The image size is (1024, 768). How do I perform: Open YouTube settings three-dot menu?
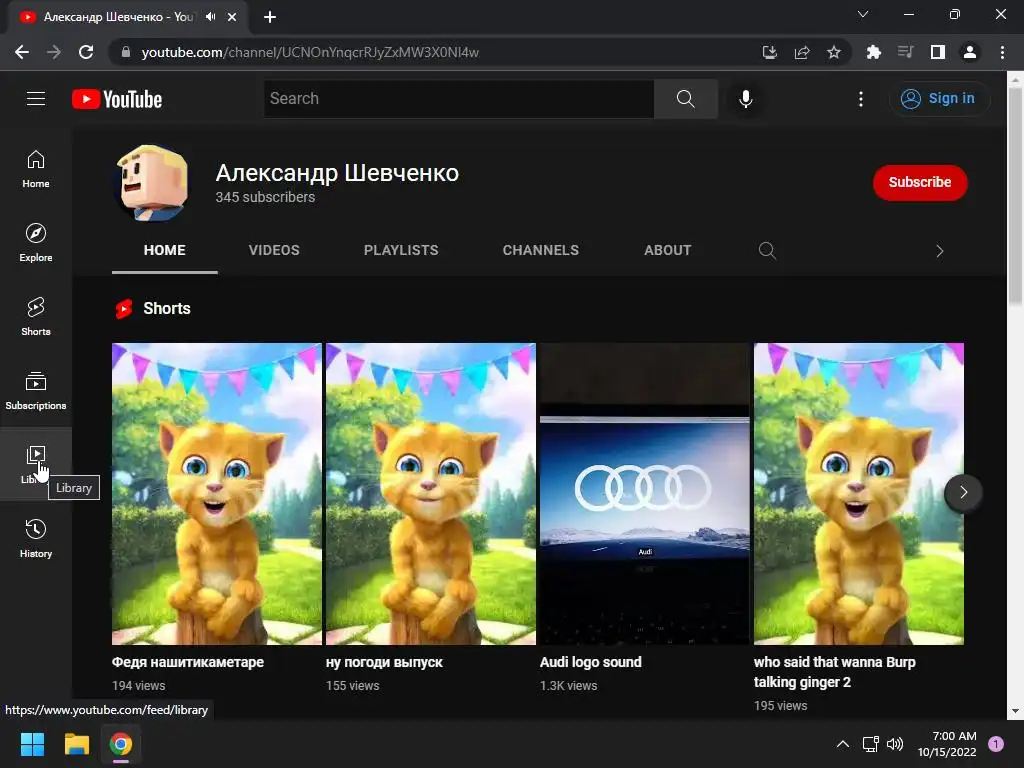pyautogui.click(x=861, y=99)
